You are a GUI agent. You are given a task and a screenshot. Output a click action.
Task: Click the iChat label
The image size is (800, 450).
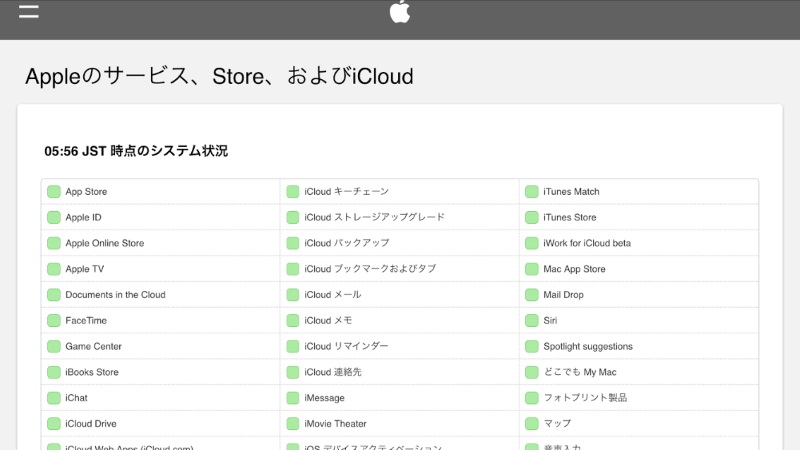pos(77,398)
